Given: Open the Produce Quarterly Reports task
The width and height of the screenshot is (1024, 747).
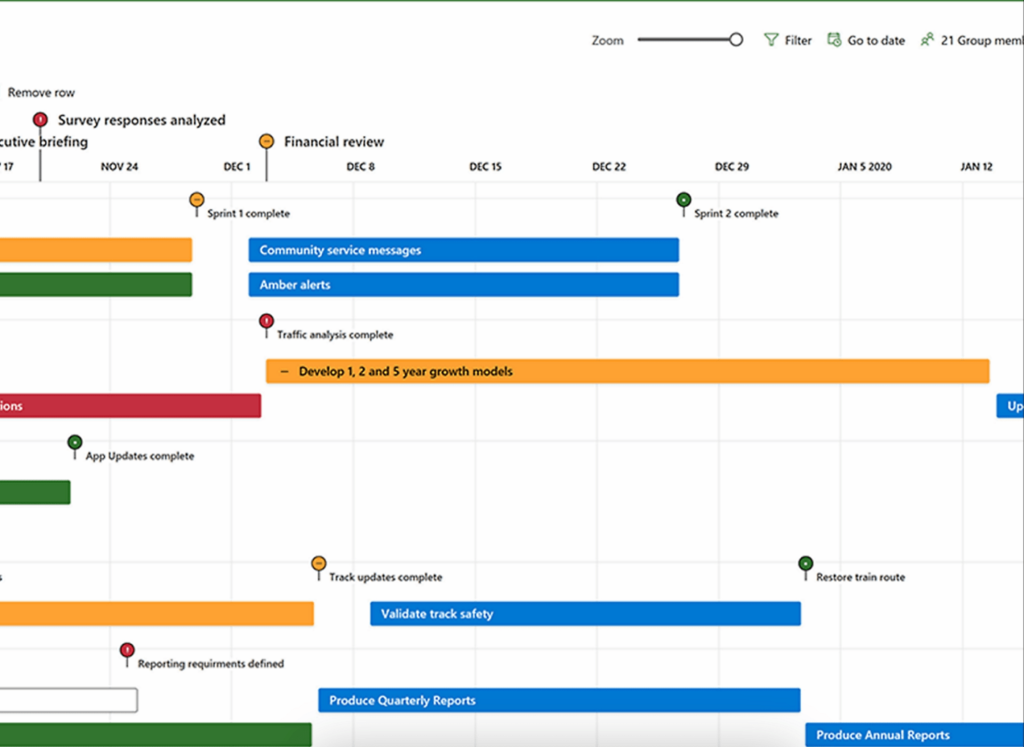Looking at the screenshot, I should coord(558,700).
